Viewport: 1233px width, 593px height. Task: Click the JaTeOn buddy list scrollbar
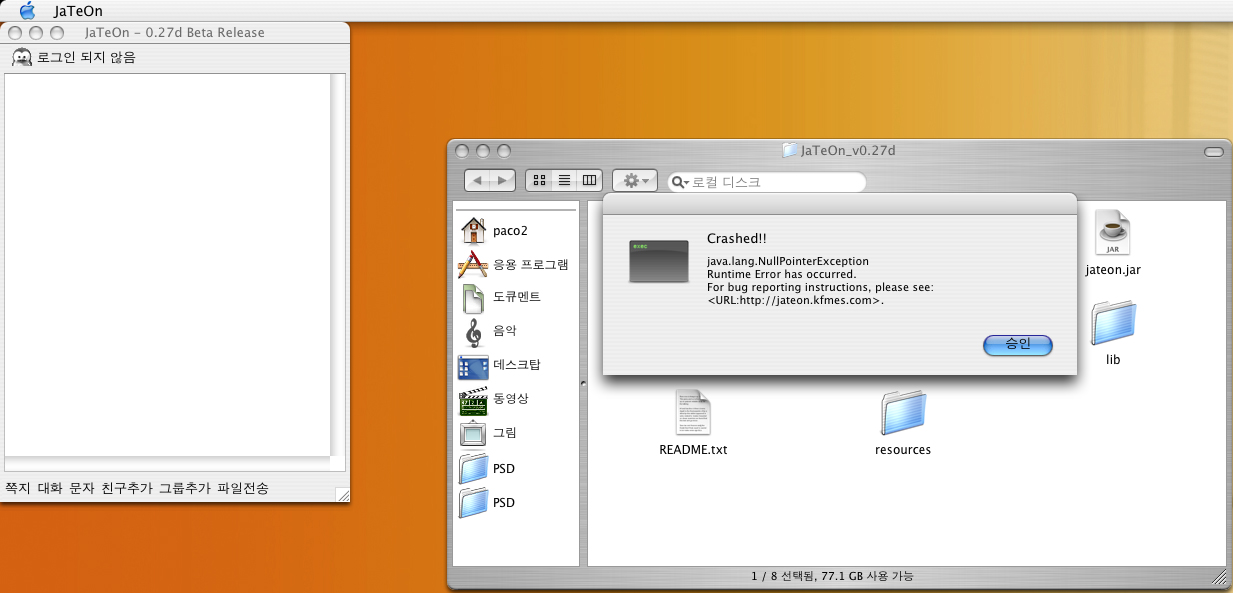pyautogui.click(x=338, y=264)
